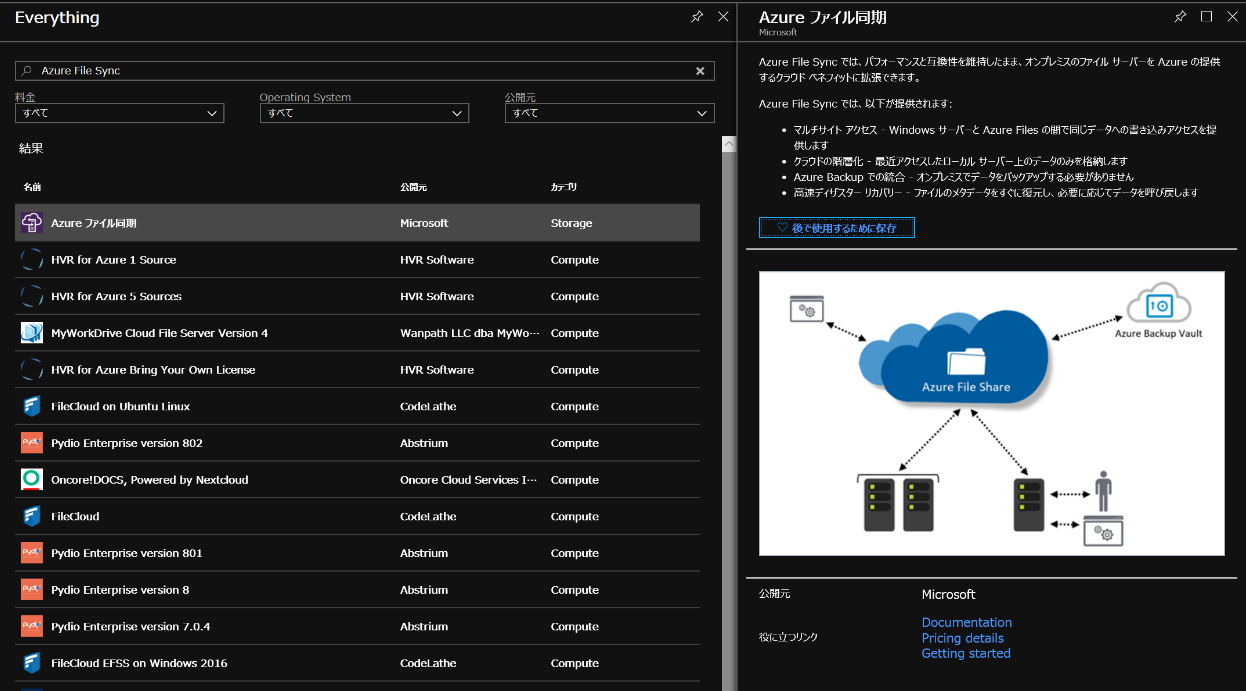Pin the Azure ファイル同期 detail blade
The height and width of the screenshot is (691, 1246).
(1180, 17)
